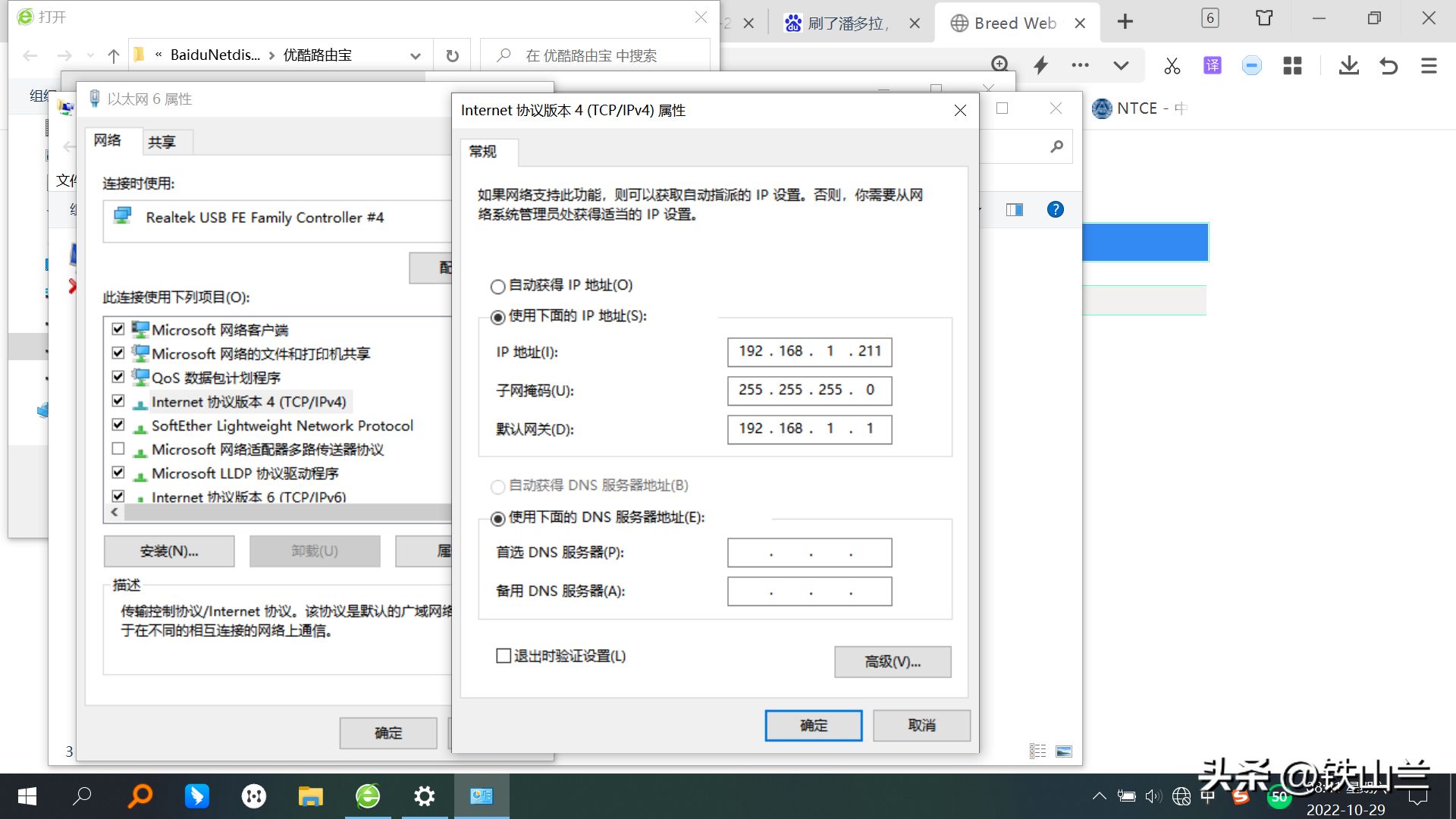Image resolution: width=1456 pixels, height=819 pixels.
Task: Toggle preview pane icon in explorer window
Action: (1015, 210)
